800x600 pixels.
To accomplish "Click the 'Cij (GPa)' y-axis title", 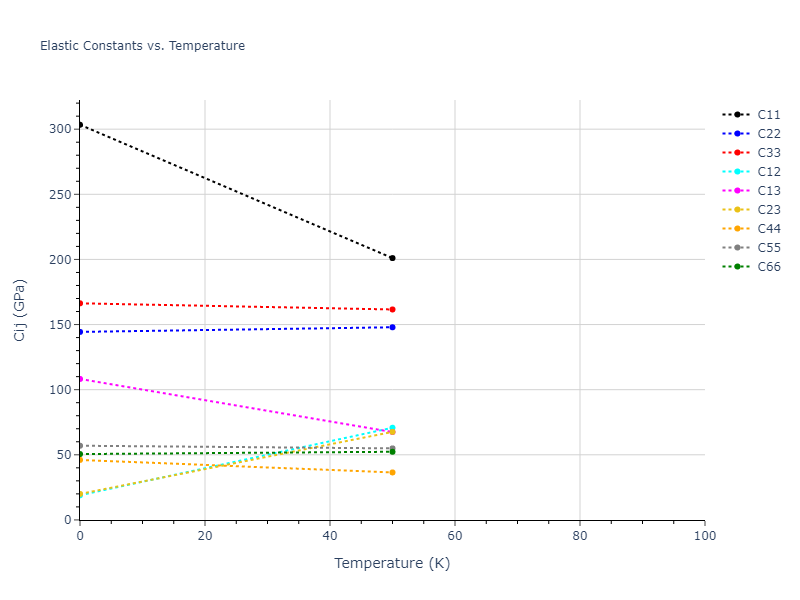I will point(20,310).
